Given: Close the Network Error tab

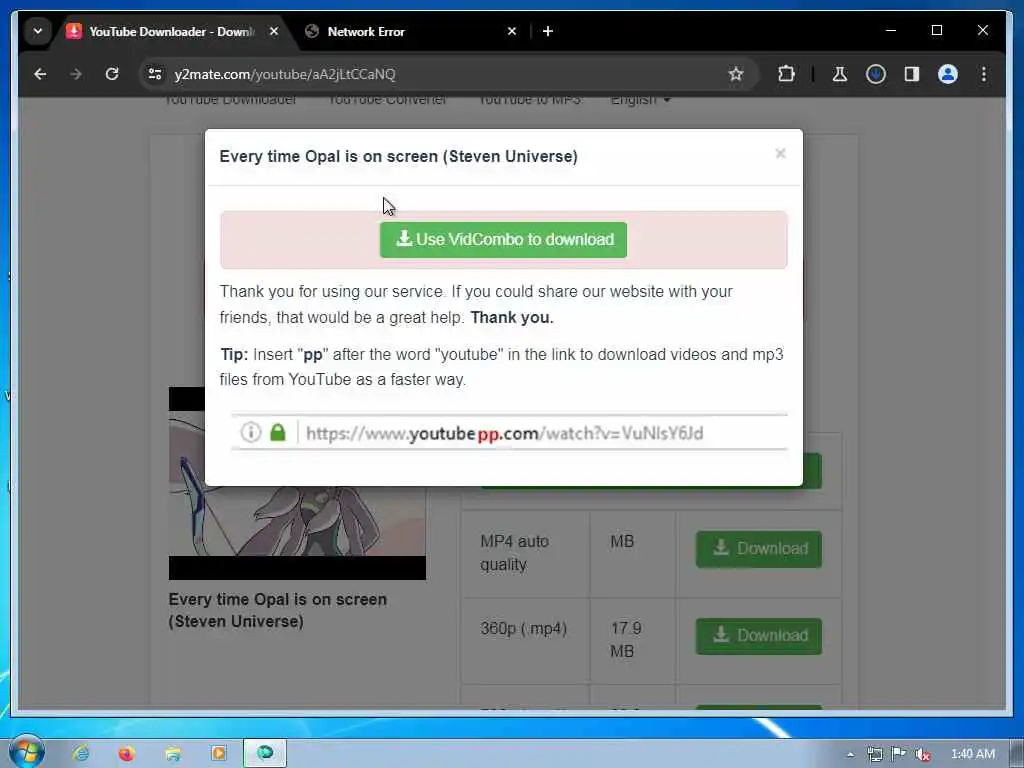Looking at the screenshot, I should pyautogui.click(x=512, y=31).
